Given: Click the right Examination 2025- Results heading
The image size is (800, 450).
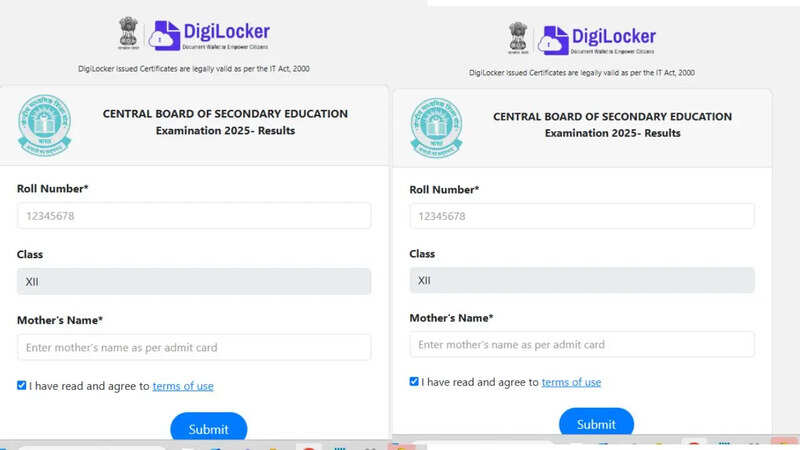Looking at the screenshot, I should click(613, 133).
